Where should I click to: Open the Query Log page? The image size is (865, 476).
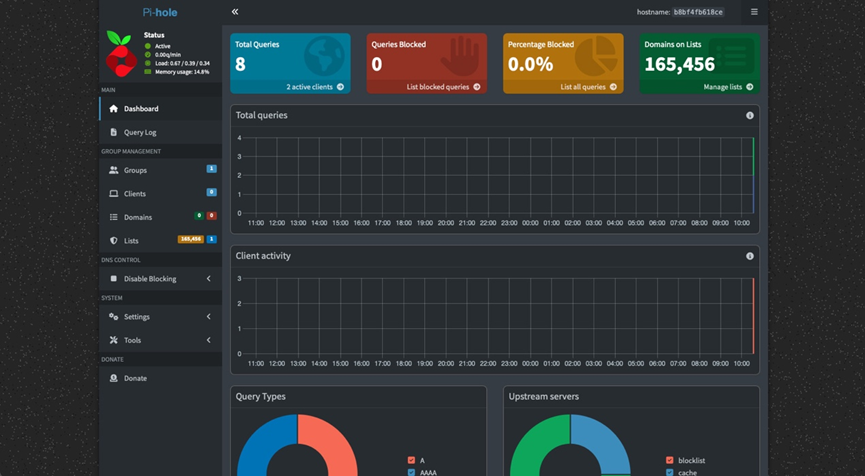pos(139,132)
